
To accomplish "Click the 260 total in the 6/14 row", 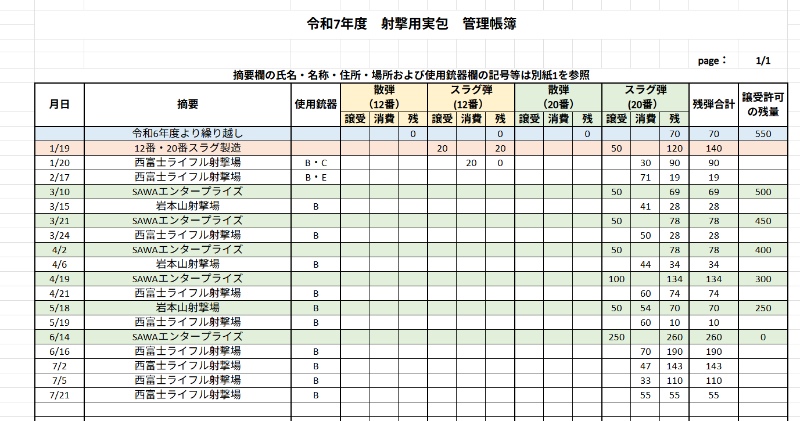I will (713, 337).
